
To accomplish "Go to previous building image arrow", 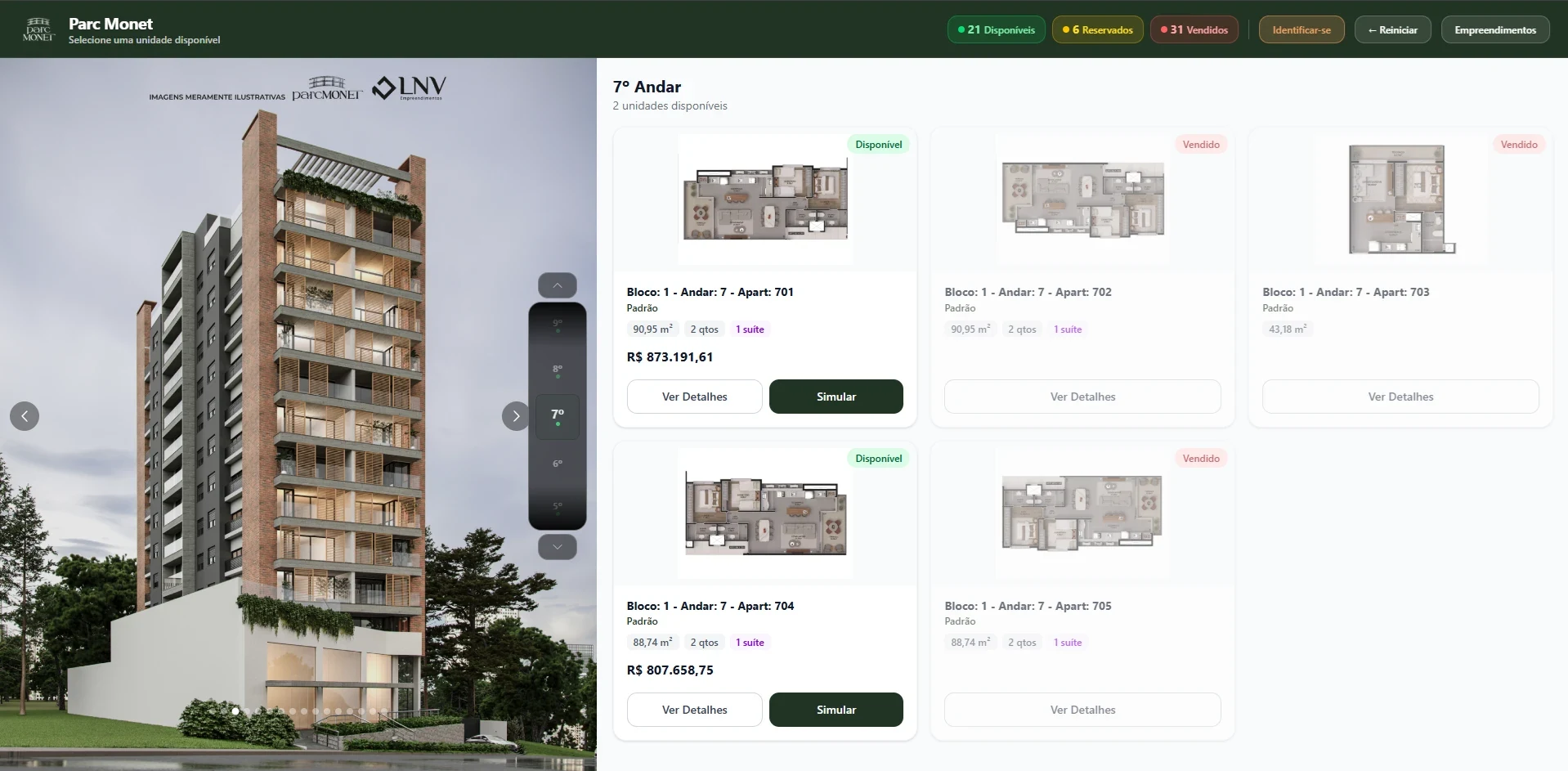I will coord(25,416).
